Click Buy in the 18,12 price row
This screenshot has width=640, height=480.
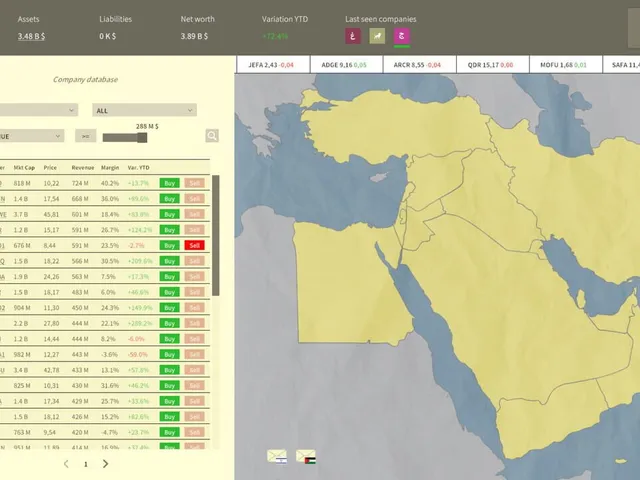tap(169, 416)
